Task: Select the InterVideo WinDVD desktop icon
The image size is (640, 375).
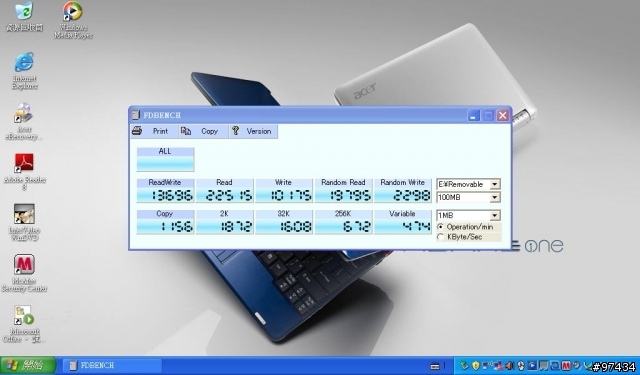Action: click(24, 222)
